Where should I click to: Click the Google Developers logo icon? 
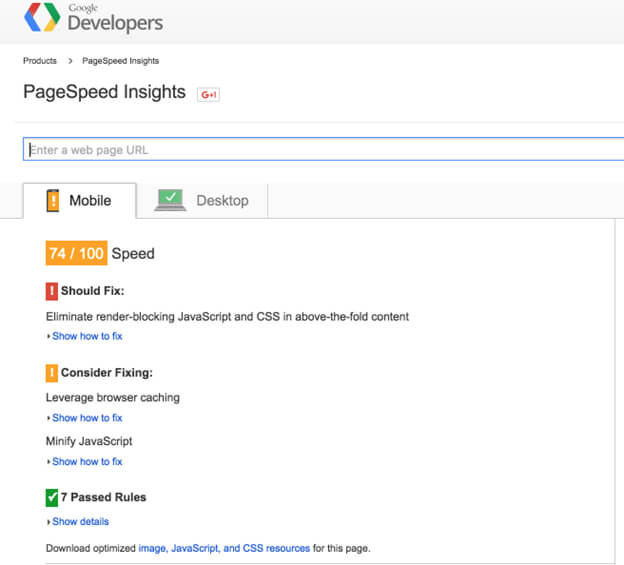(x=42, y=17)
